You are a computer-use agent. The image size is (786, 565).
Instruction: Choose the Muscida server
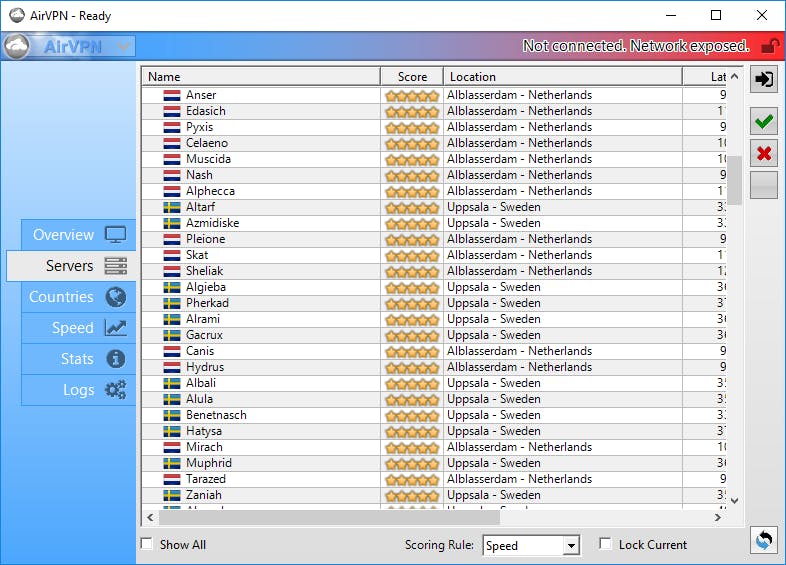tap(434, 159)
